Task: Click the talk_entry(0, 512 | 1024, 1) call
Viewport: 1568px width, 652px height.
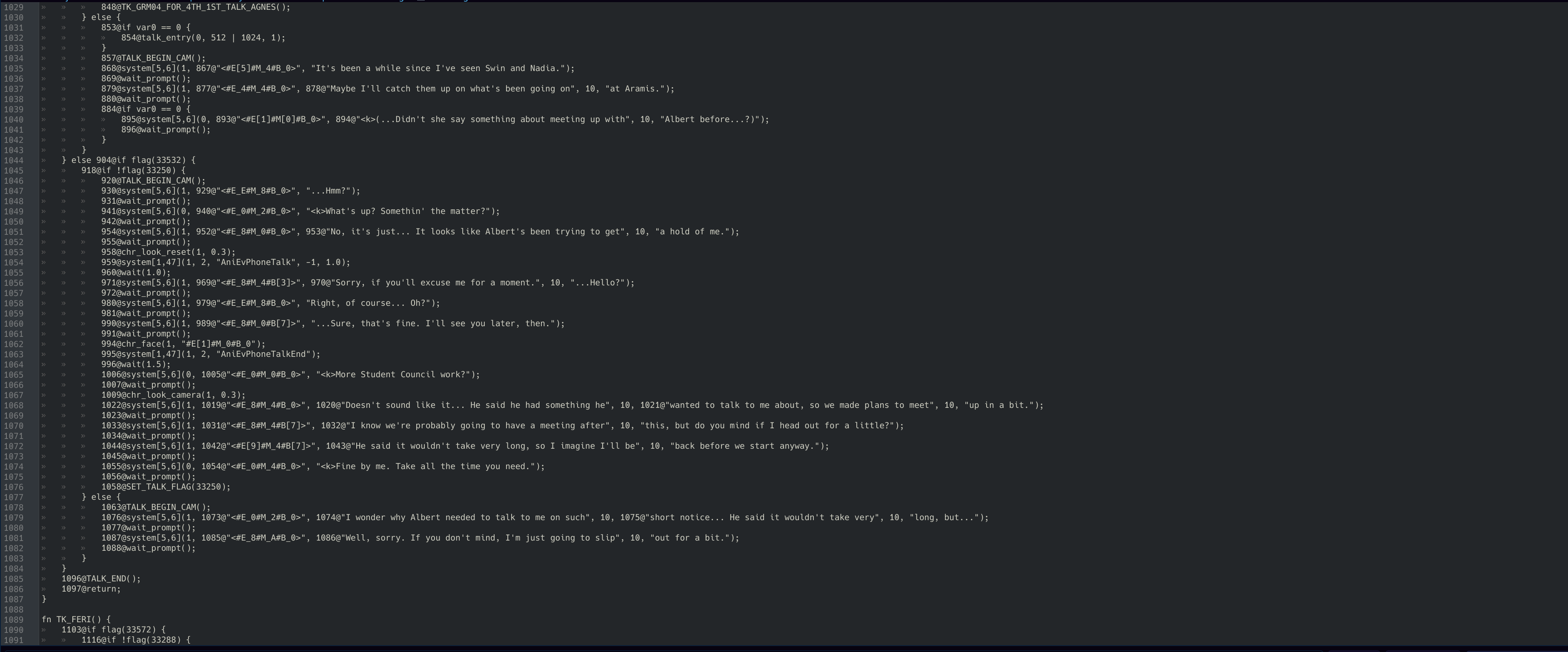Action: click(203, 38)
